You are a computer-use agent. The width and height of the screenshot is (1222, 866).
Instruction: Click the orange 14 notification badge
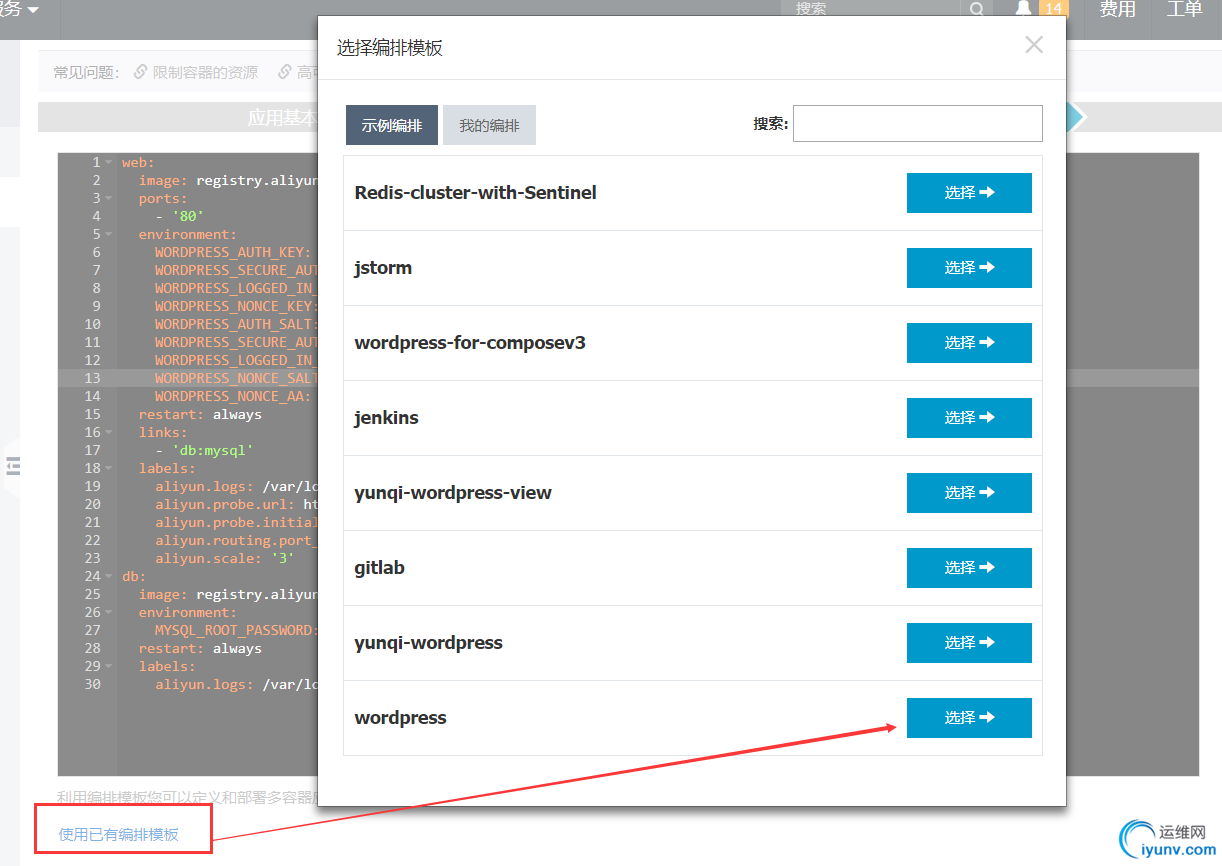[1053, 9]
